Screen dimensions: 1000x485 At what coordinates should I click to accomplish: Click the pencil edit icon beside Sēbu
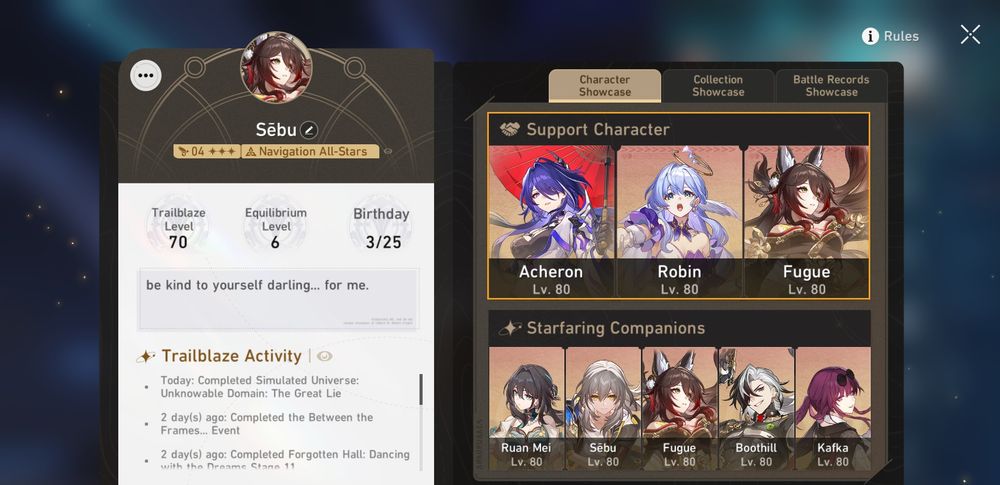(x=309, y=130)
